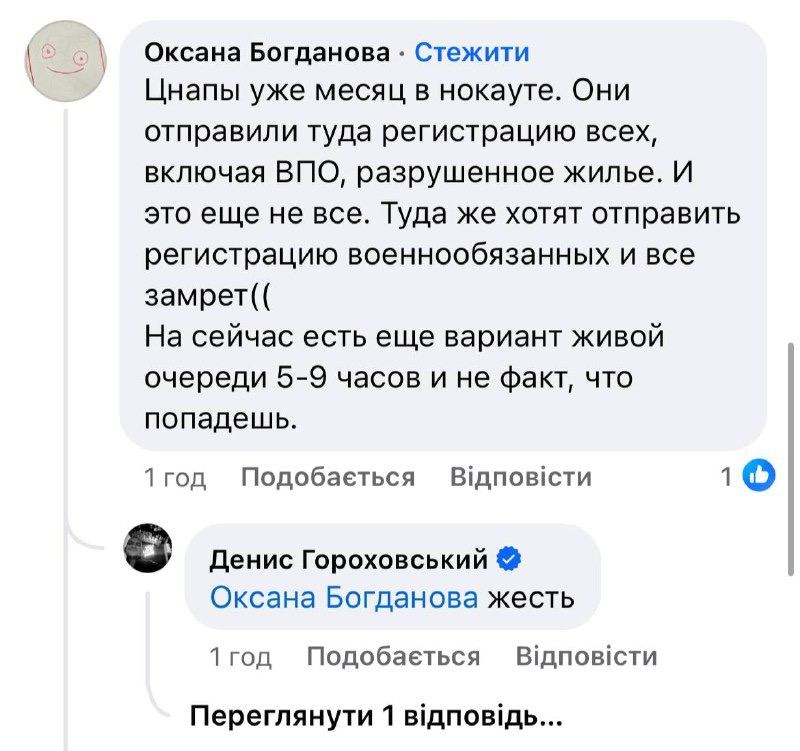Reply to Оксана Богданова's comment via Відповісти
Screen dimensions: 800x751
coord(520,478)
